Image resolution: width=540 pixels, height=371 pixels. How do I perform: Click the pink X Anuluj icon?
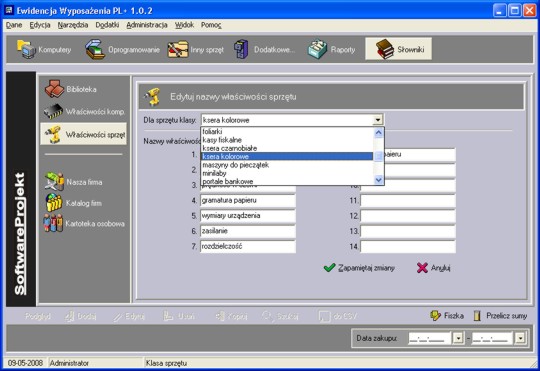point(422,268)
